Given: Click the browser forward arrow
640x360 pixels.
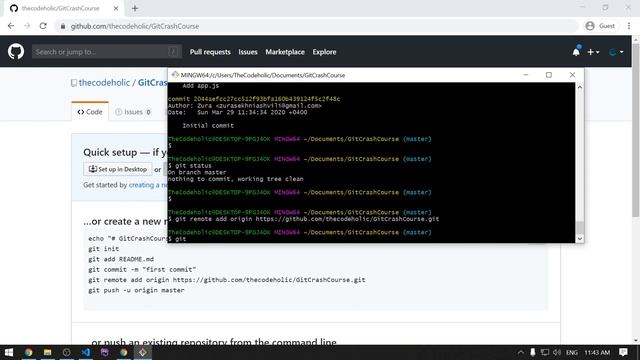Looking at the screenshot, I should pos(27,26).
